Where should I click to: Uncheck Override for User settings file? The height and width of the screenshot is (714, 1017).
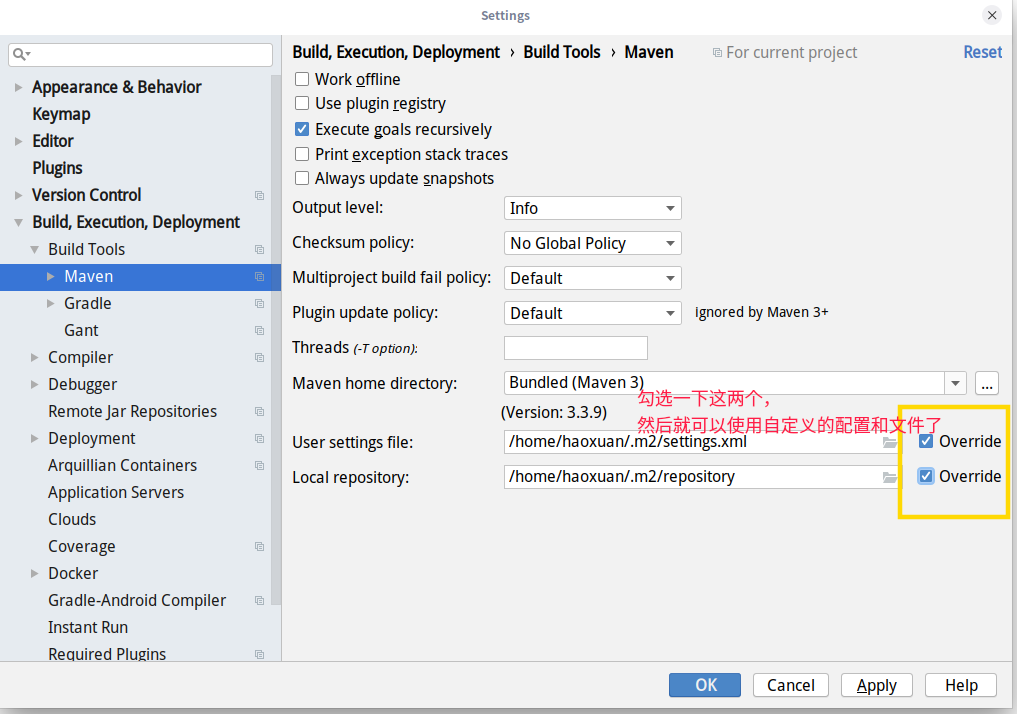(925, 440)
